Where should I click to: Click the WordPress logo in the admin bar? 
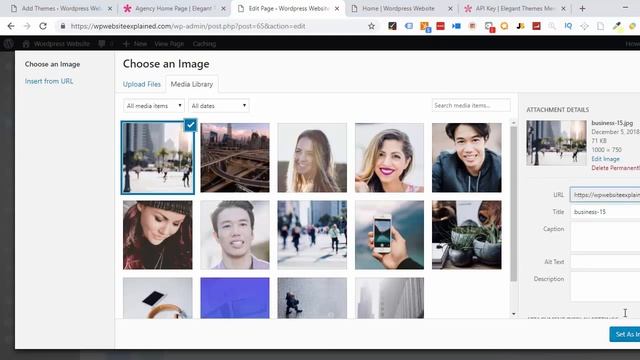pos(9,44)
